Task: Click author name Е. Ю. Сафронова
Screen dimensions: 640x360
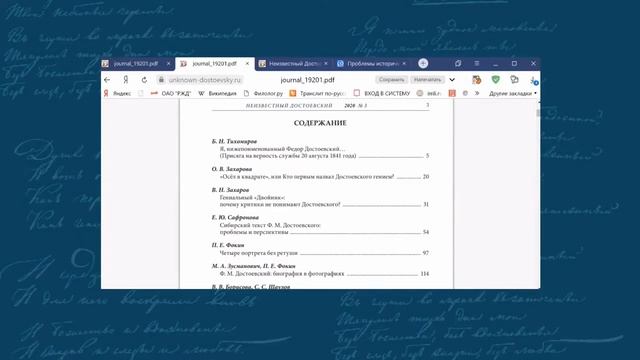Action: click(x=235, y=218)
